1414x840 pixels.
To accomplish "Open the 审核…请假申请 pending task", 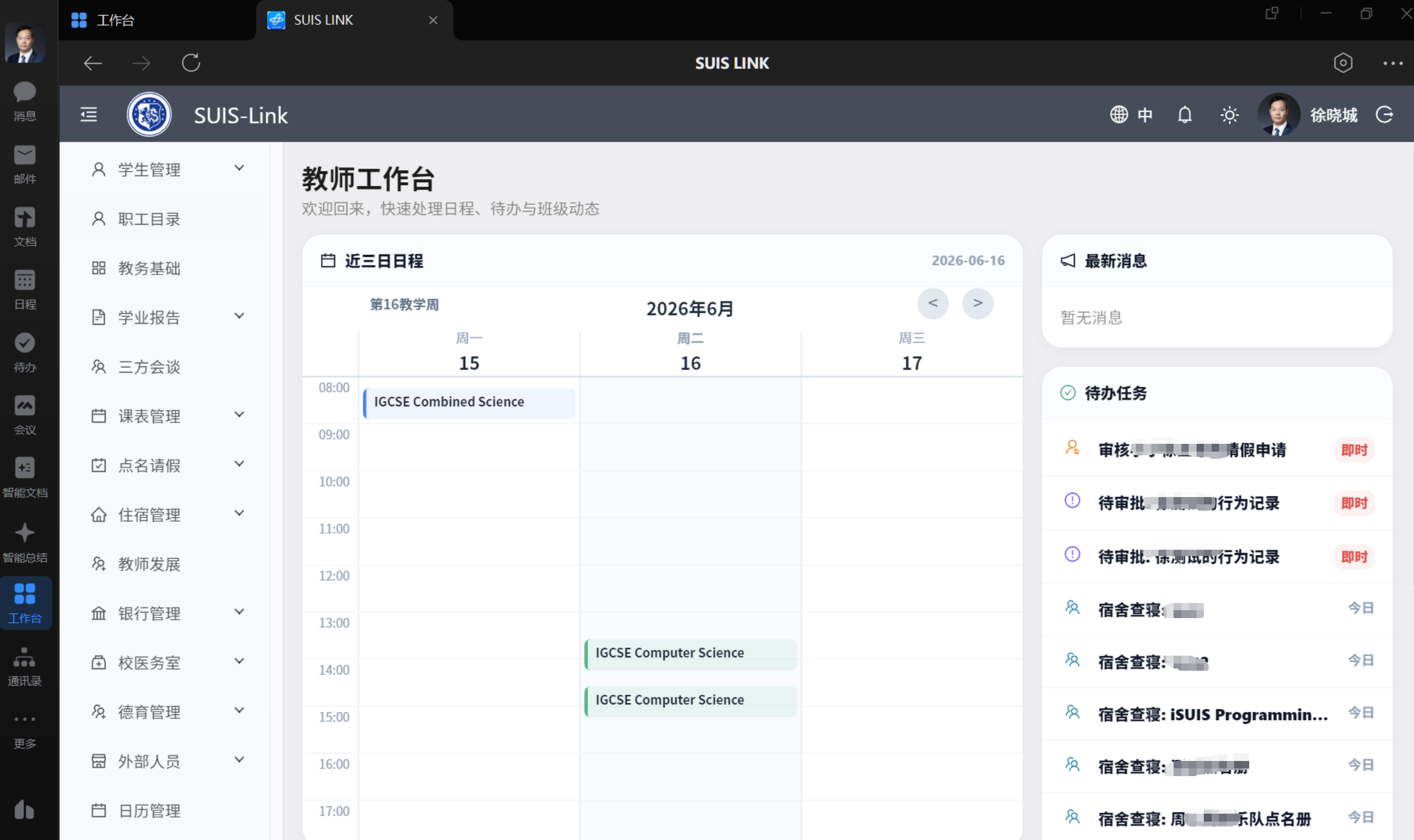I will pyautogui.click(x=1217, y=449).
